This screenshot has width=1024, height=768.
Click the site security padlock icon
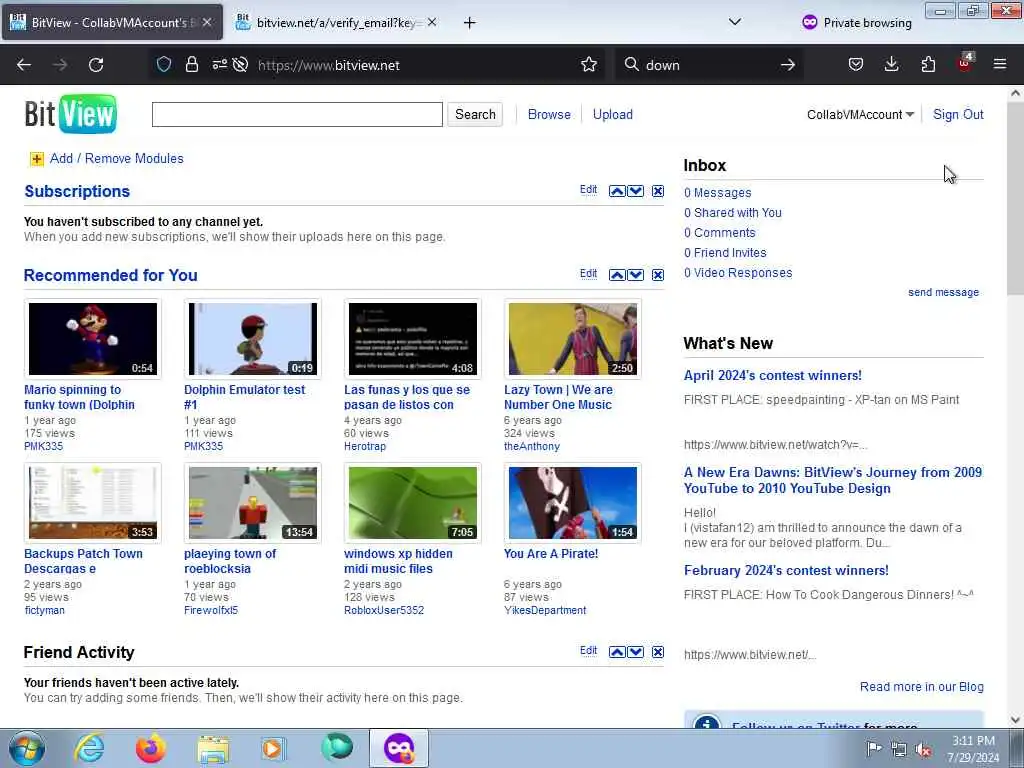191,65
